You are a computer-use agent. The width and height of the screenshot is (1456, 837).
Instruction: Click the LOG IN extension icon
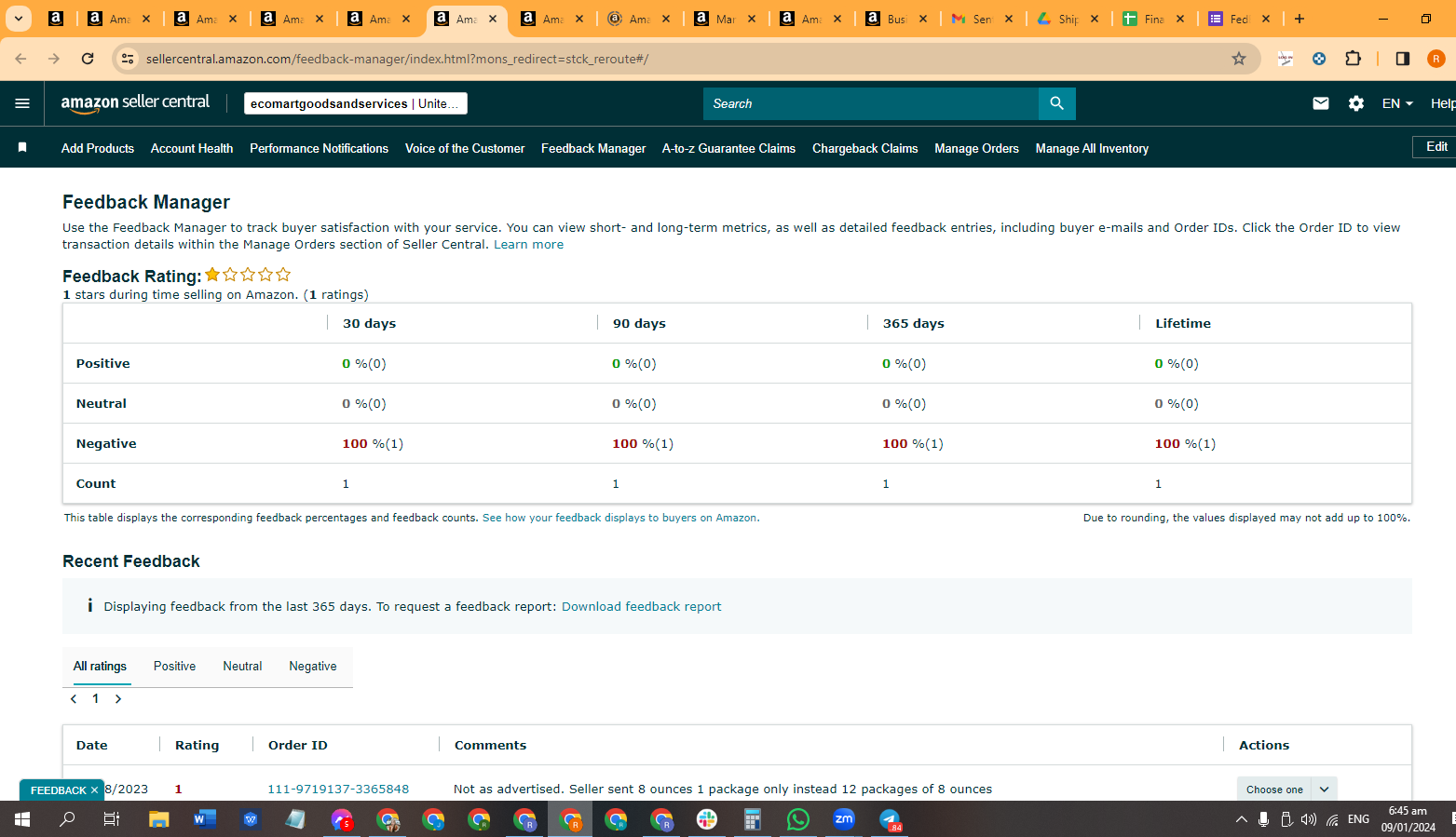(1286, 59)
